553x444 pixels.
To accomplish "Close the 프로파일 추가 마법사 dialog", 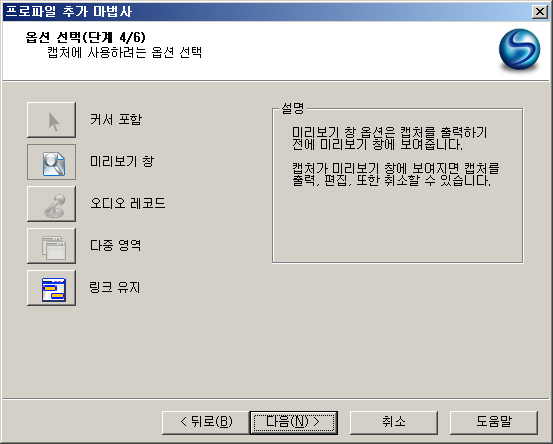I will [x=540, y=12].
